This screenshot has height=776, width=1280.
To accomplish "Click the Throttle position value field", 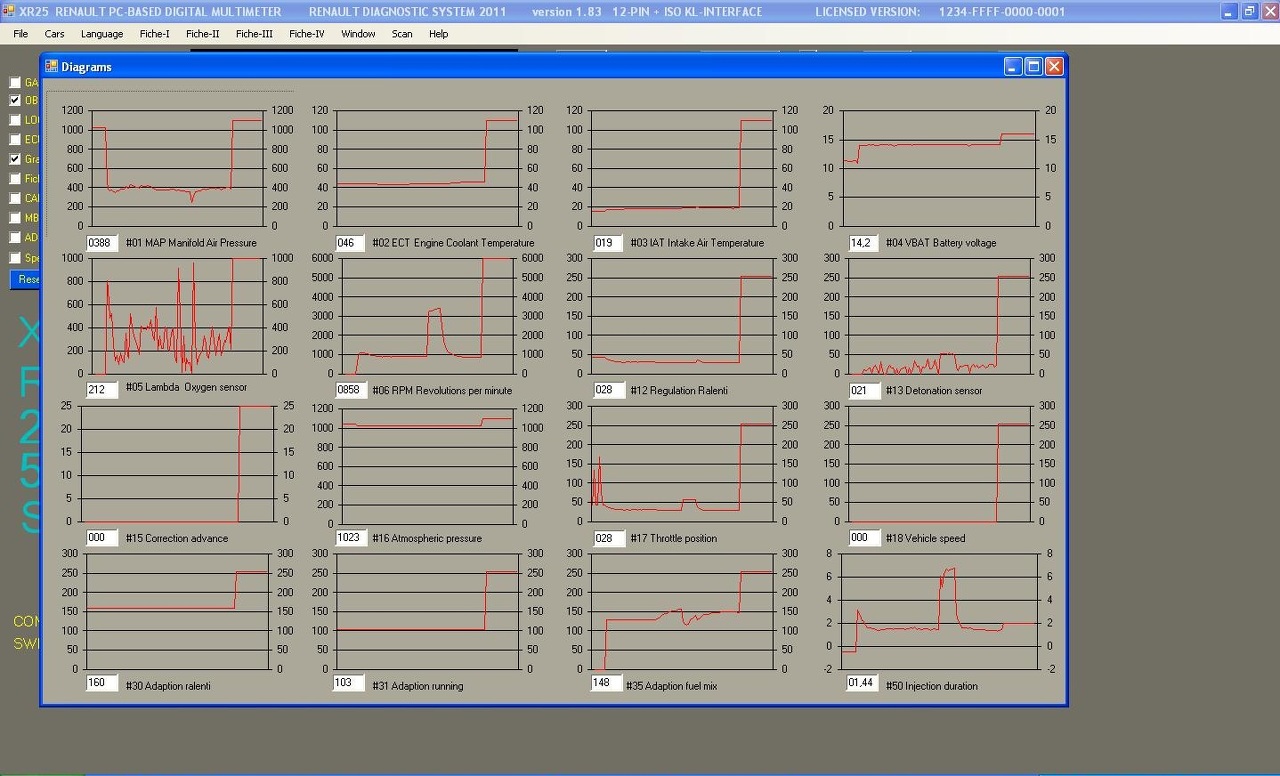I will tap(608, 538).
